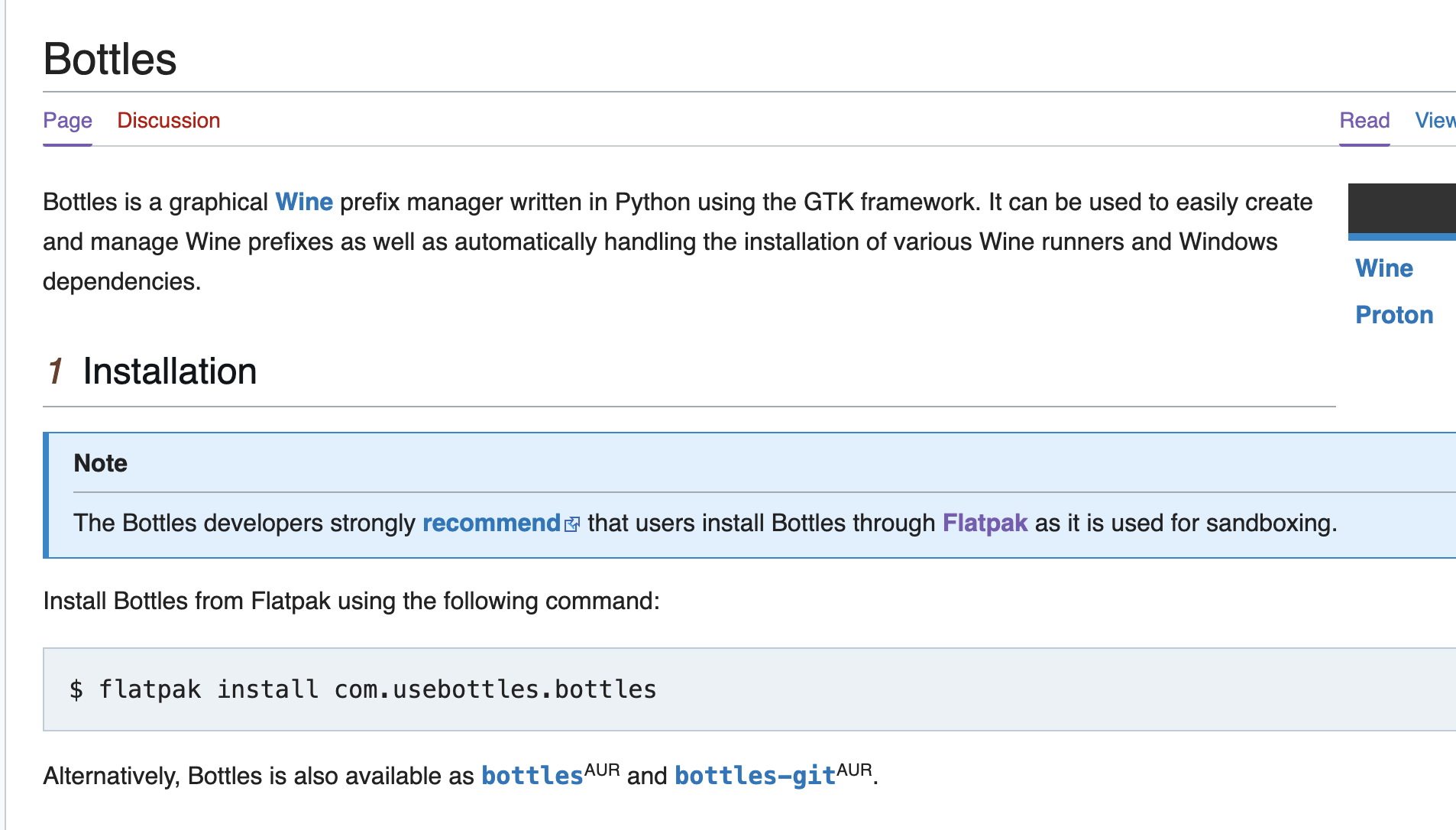The height and width of the screenshot is (830, 1456).
Task: Click the Bottles page title
Action: pos(109,60)
